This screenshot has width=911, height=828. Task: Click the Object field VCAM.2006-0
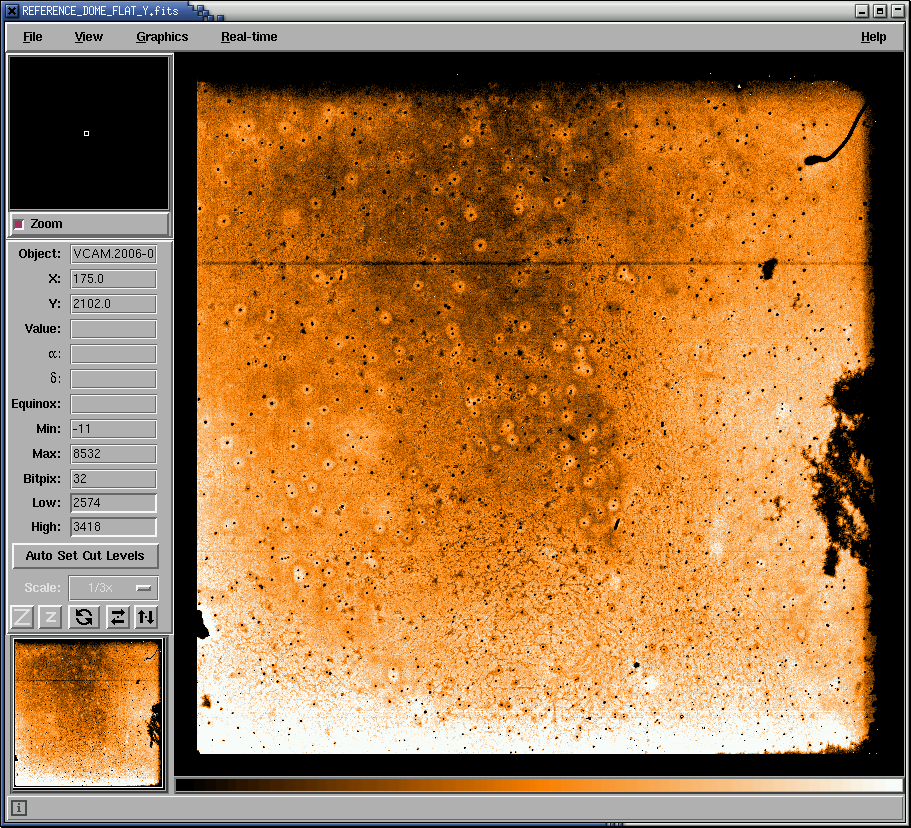coord(113,254)
